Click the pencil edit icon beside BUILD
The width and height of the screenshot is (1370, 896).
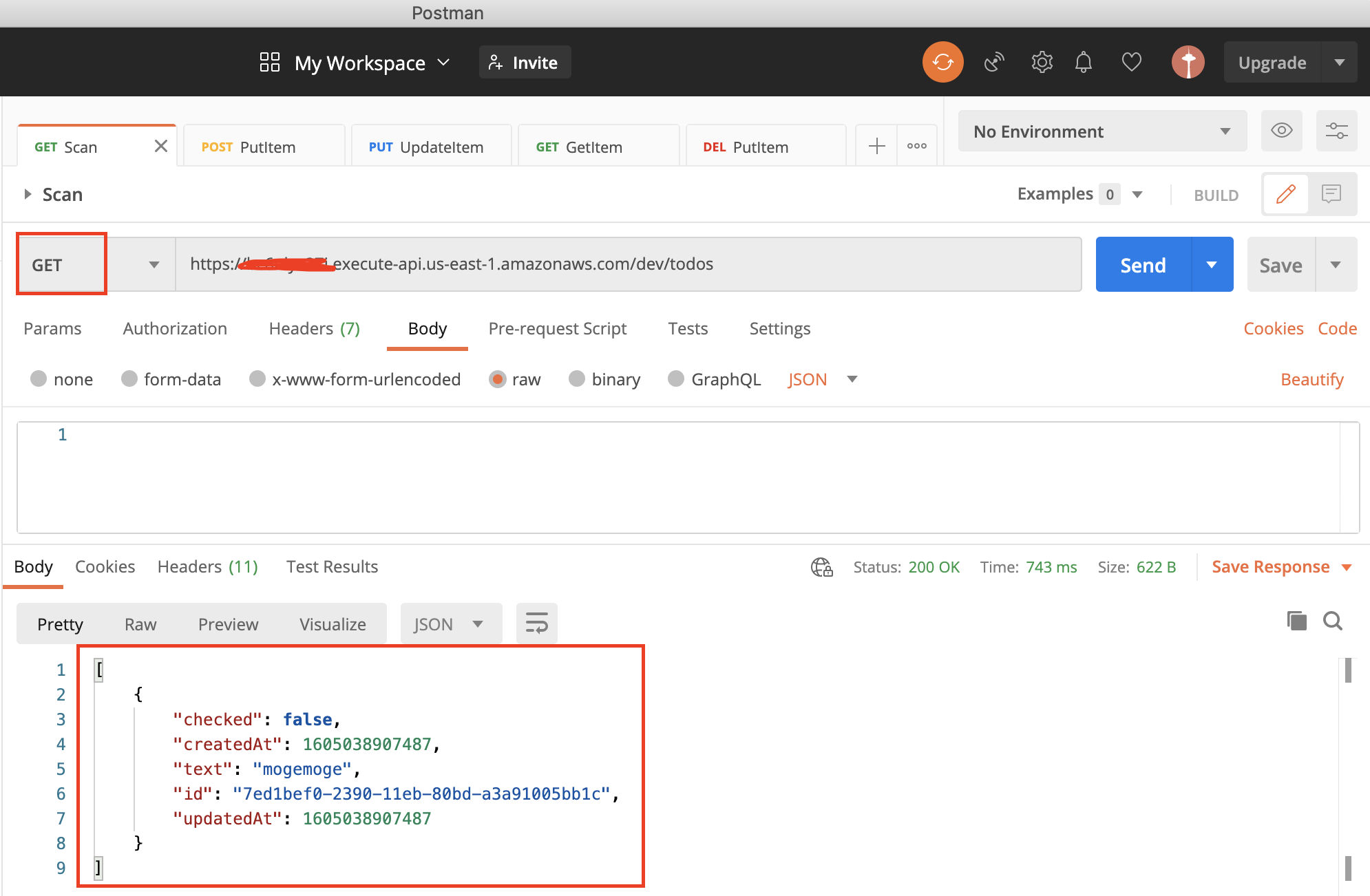point(1285,194)
